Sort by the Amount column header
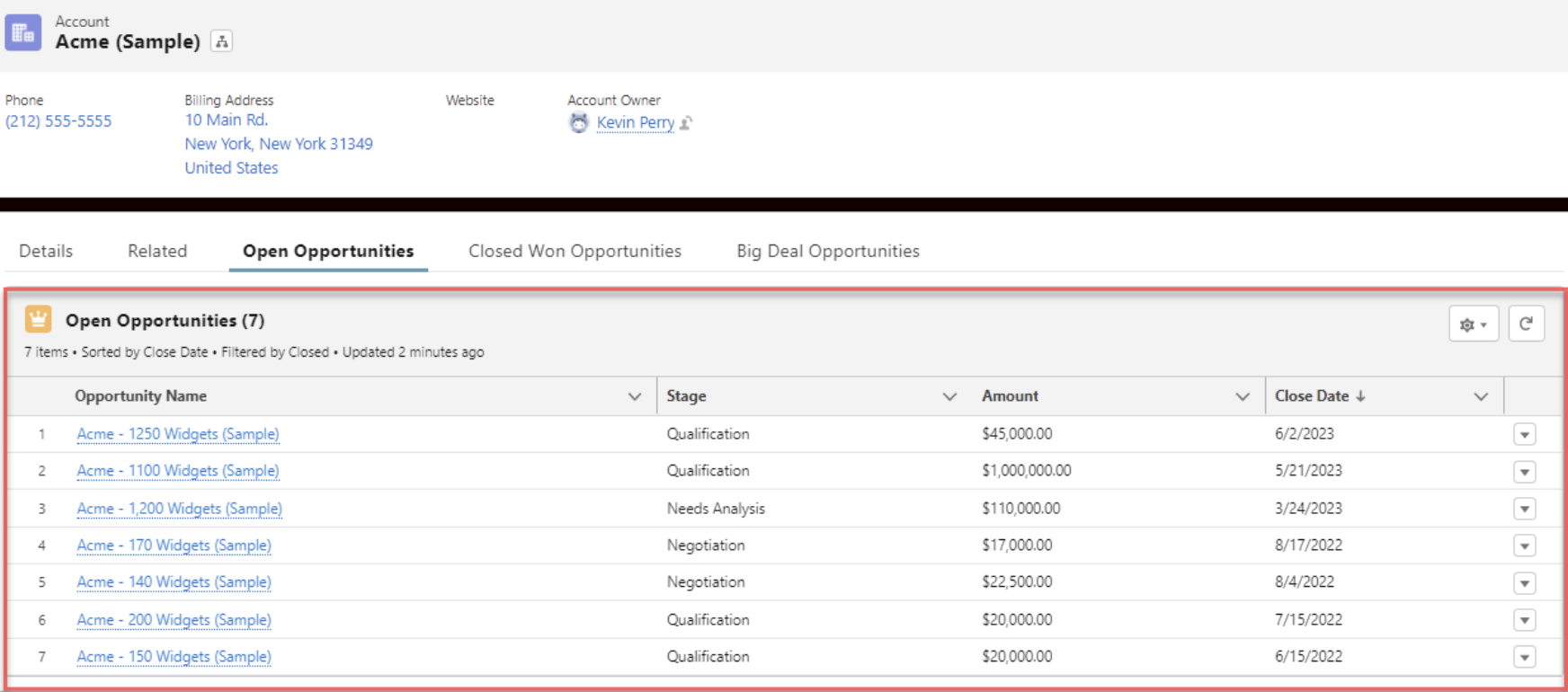The height and width of the screenshot is (692, 1568). [x=1010, y=396]
